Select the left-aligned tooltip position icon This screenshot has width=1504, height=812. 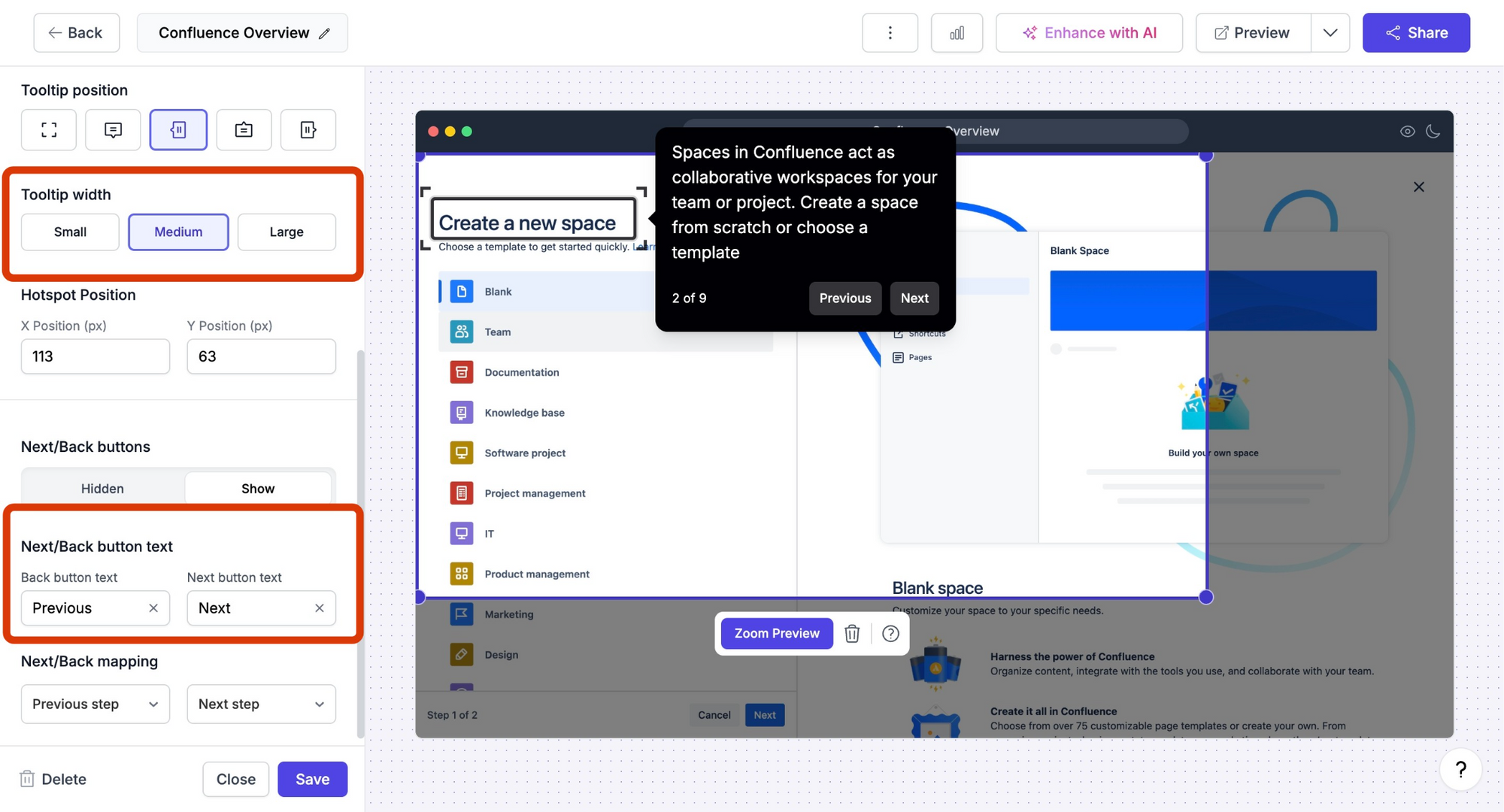[178, 129]
